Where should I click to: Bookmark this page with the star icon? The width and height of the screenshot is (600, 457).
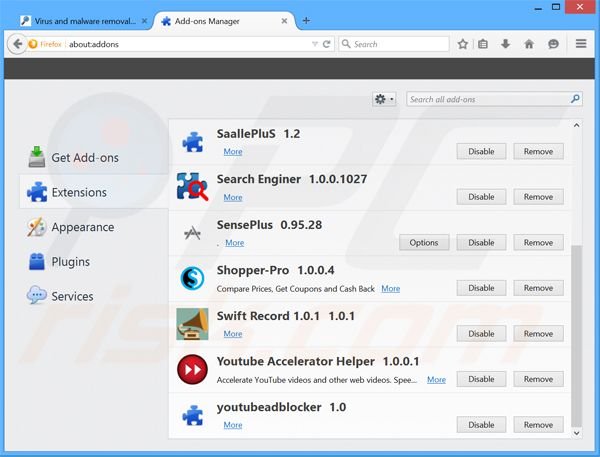(463, 44)
